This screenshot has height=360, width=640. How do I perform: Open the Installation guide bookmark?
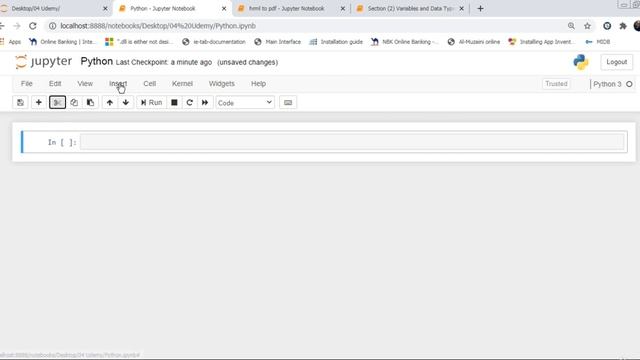(x=336, y=42)
